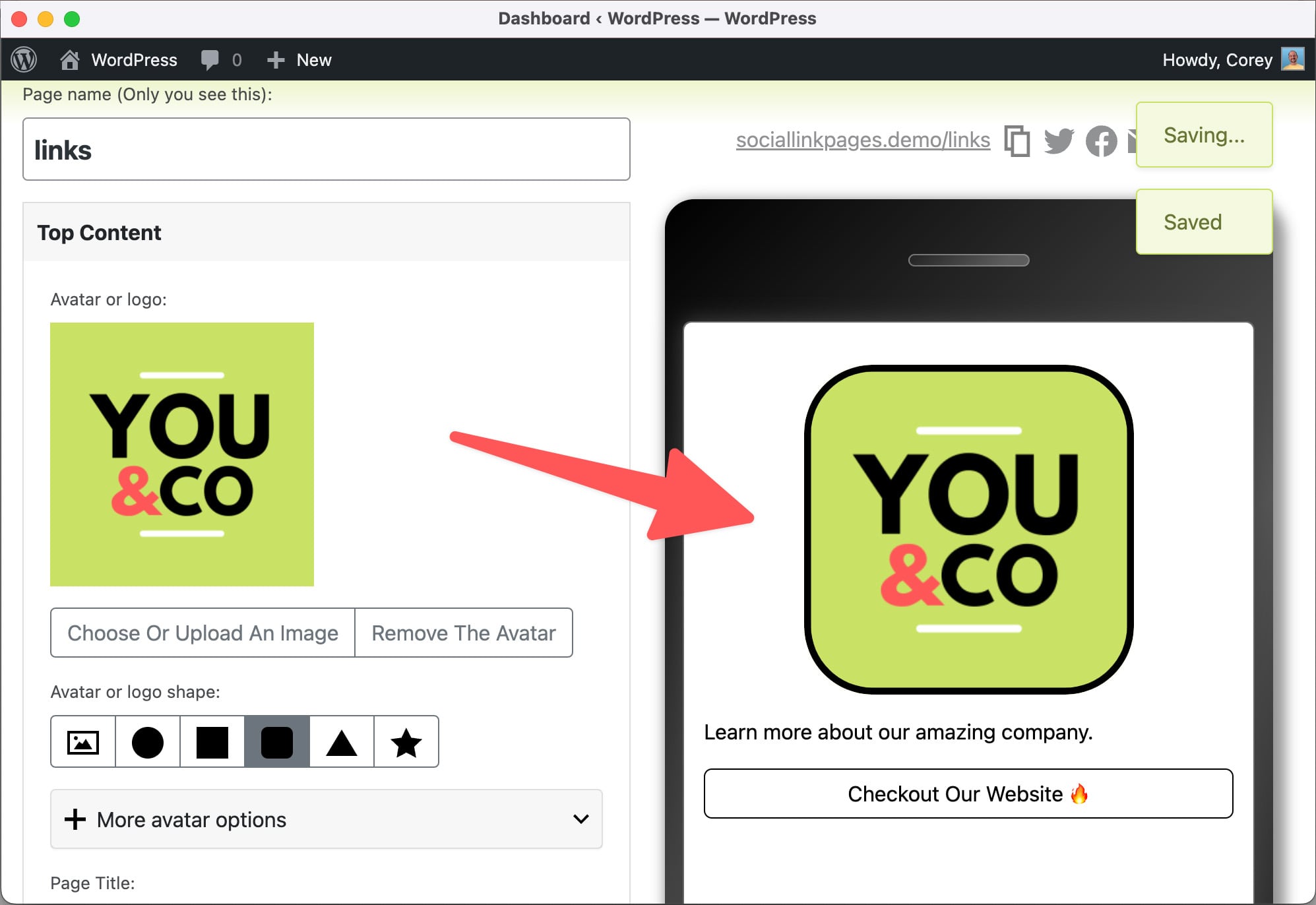Select the circle avatar shape

point(148,742)
